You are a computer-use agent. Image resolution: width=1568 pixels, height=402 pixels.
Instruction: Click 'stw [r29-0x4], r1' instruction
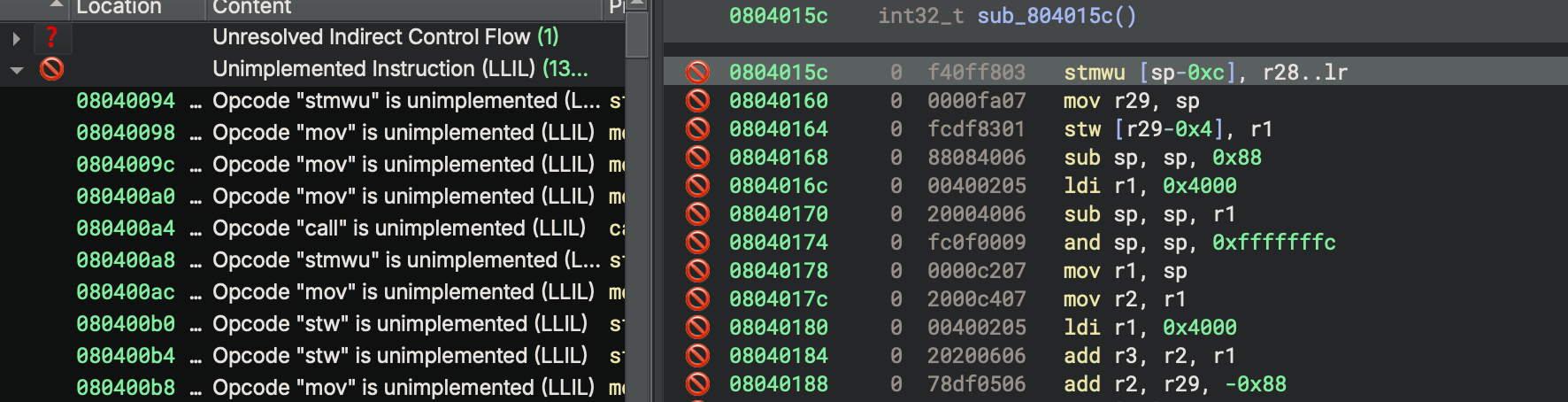tap(1168, 129)
